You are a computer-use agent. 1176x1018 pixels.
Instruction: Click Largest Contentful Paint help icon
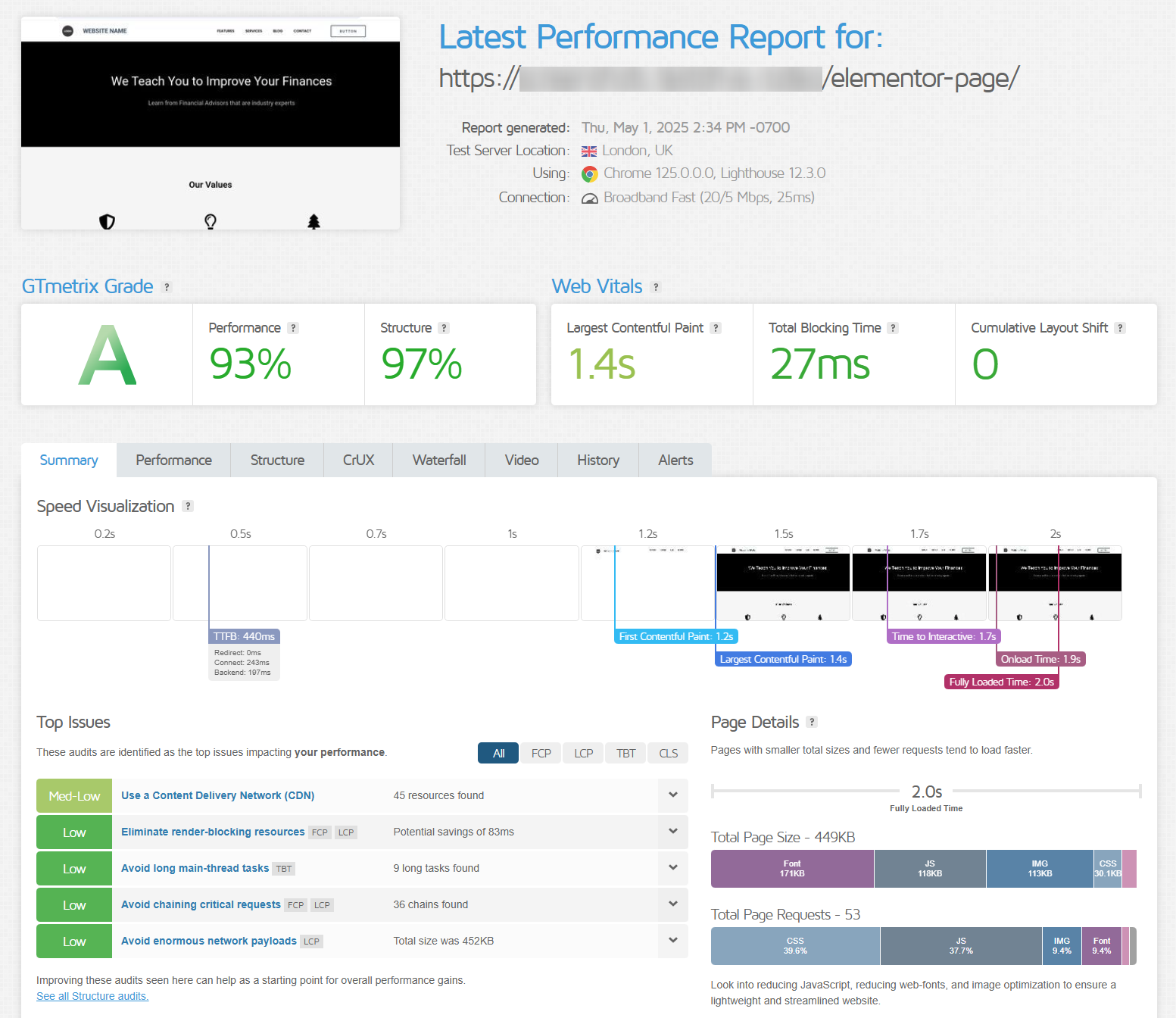coord(716,328)
